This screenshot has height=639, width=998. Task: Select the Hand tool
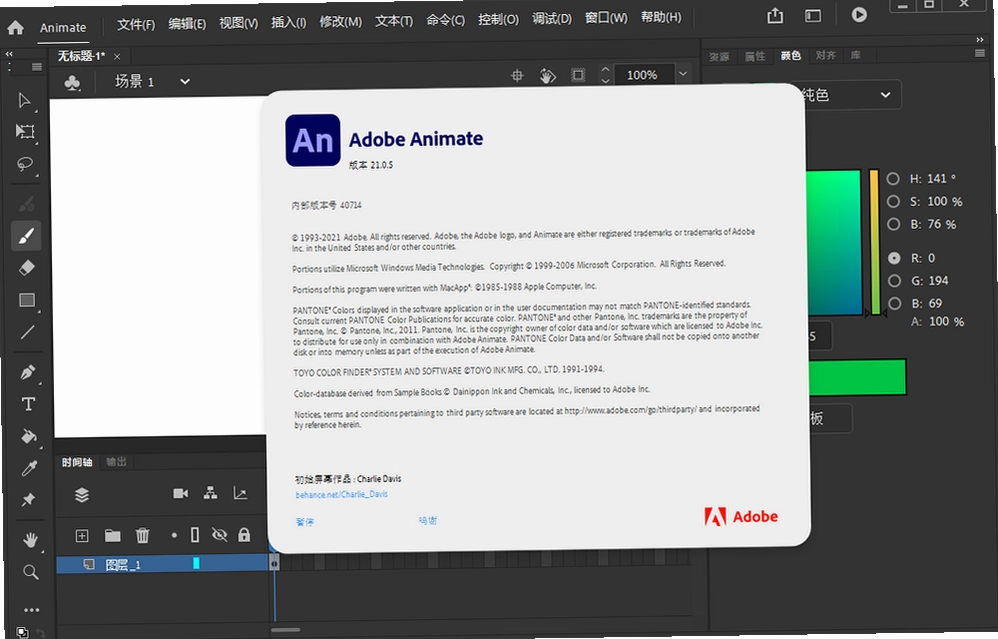tap(30, 540)
